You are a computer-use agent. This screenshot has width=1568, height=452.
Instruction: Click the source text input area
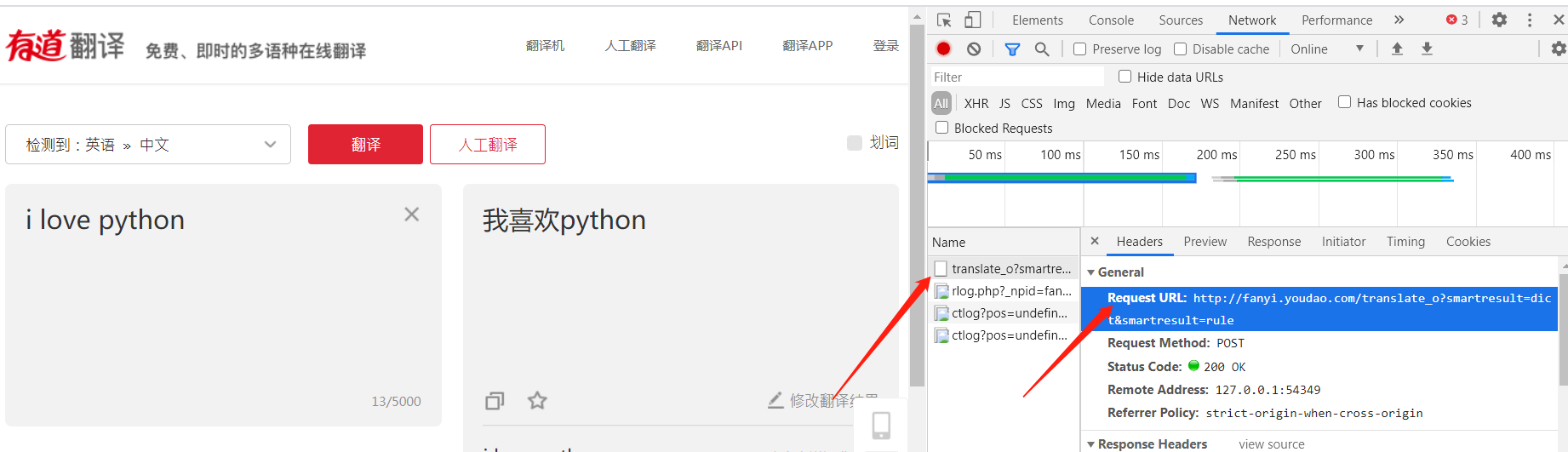(223, 305)
